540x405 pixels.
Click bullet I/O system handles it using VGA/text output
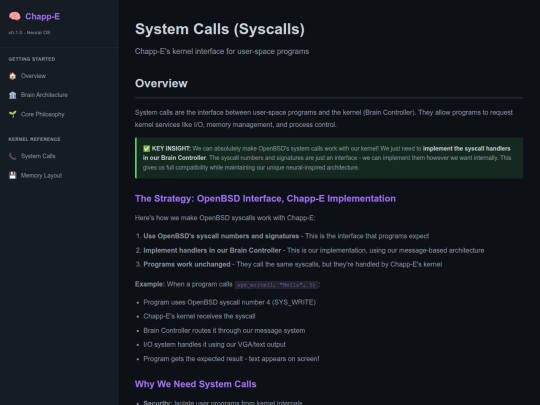click(x=214, y=345)
